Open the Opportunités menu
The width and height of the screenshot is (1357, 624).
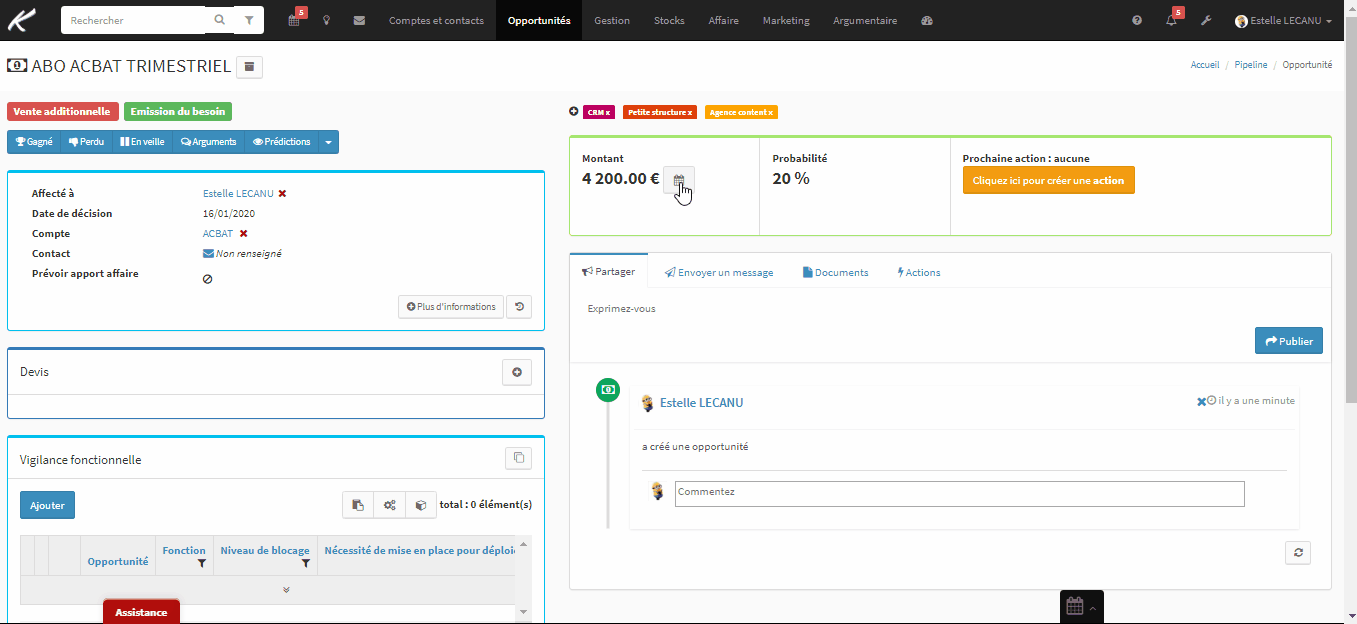539,20
